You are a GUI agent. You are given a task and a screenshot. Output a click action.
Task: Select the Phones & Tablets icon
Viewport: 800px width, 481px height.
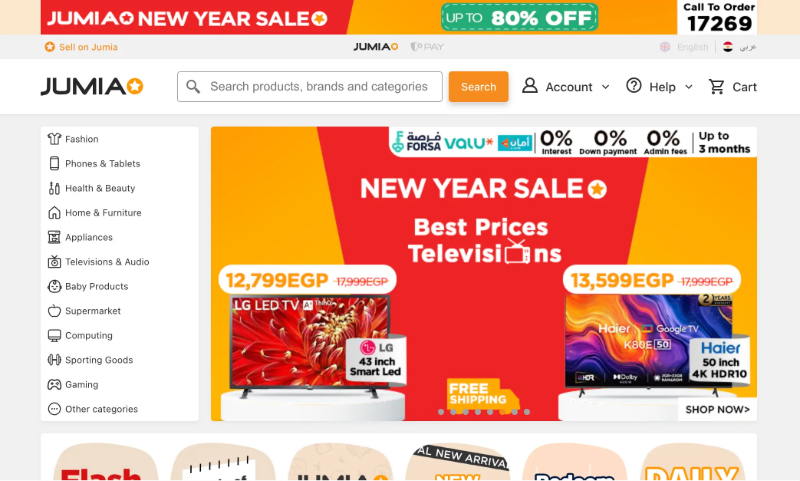pos(54,163)
